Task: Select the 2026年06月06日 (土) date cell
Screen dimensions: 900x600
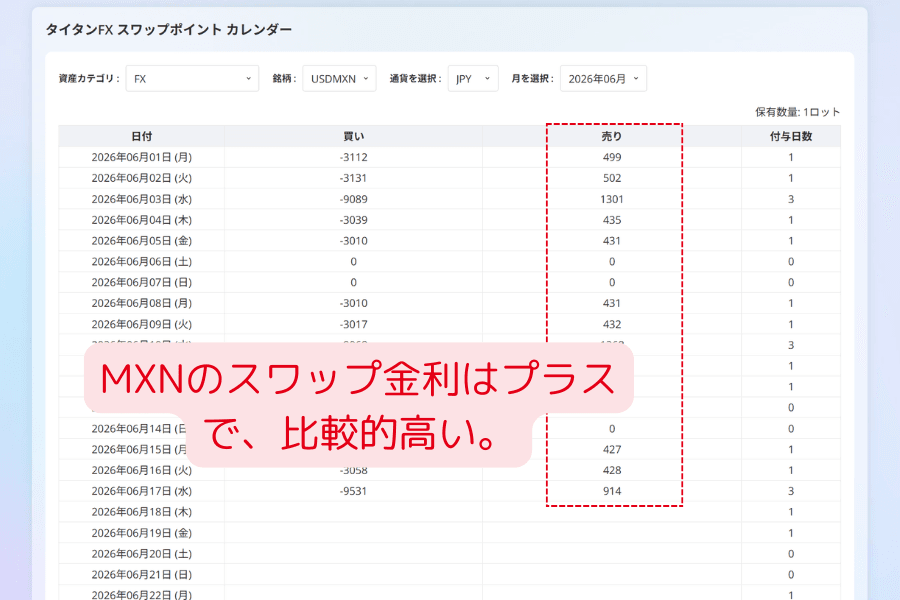Action: point(141,262)
